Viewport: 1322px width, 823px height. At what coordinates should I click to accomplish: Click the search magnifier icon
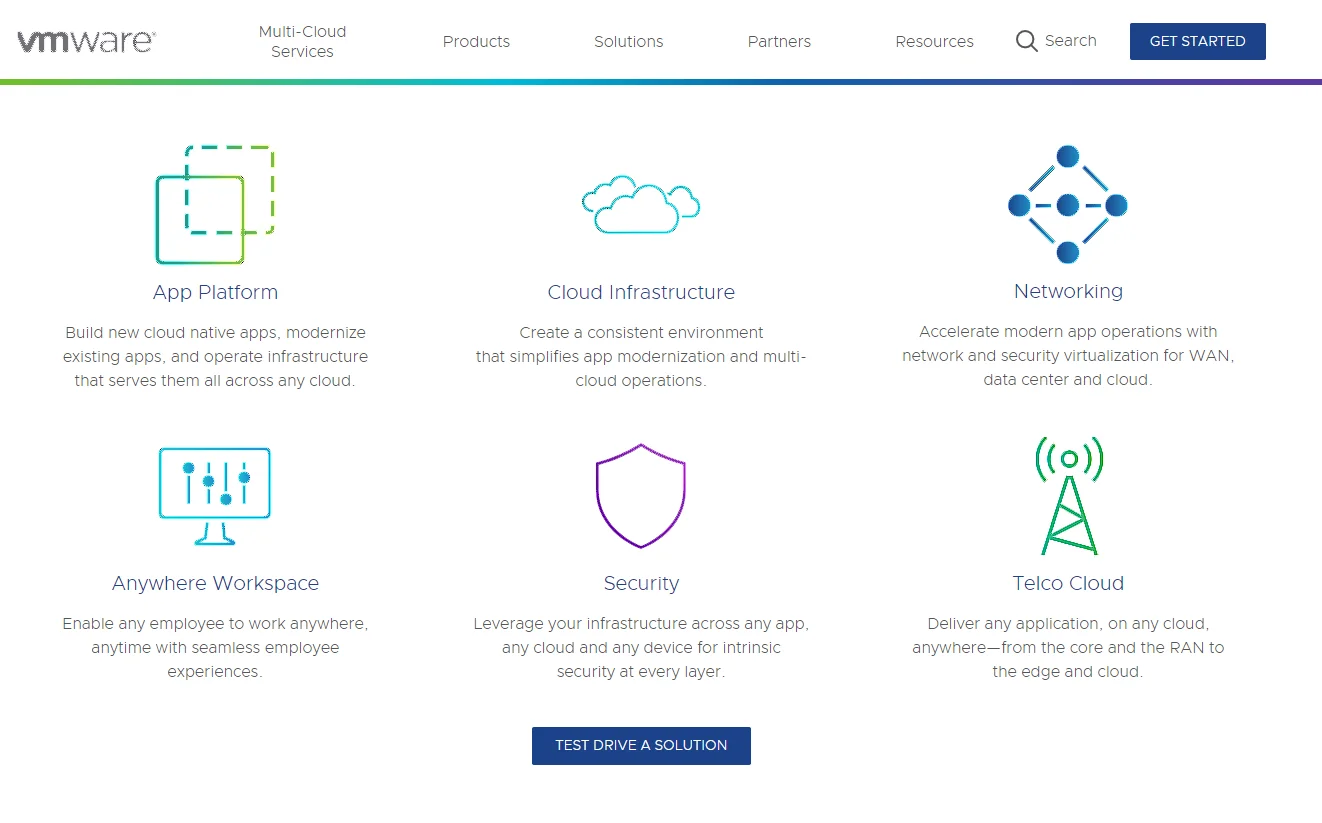pyautogui.click(x=1026, y=41)
